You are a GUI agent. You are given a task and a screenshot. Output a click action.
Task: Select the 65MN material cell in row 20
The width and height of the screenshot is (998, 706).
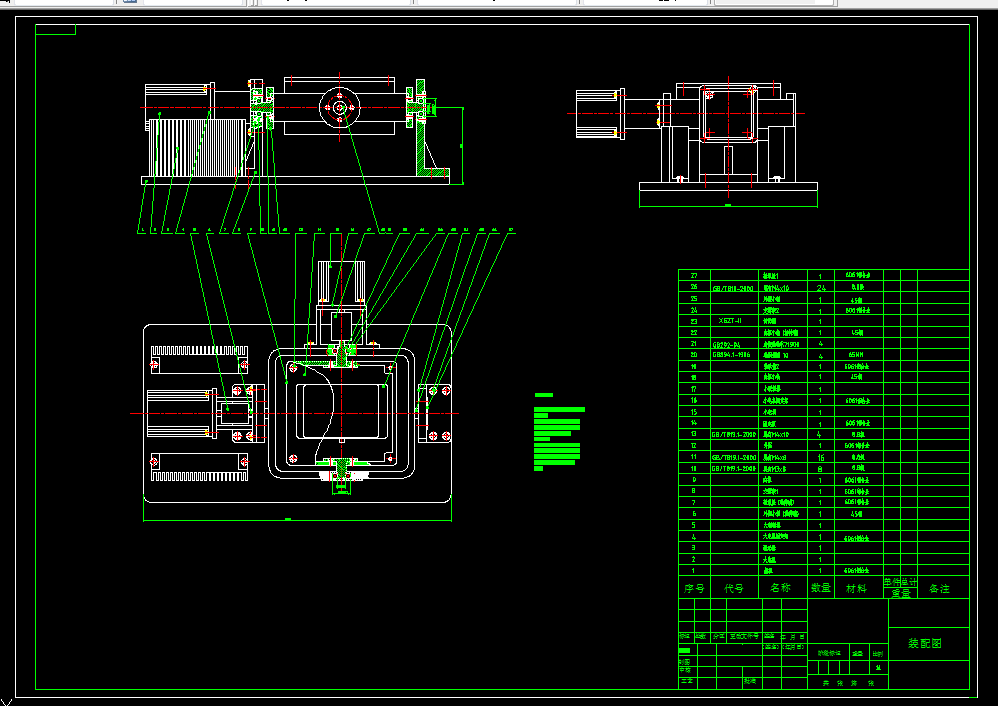(857, 355)
